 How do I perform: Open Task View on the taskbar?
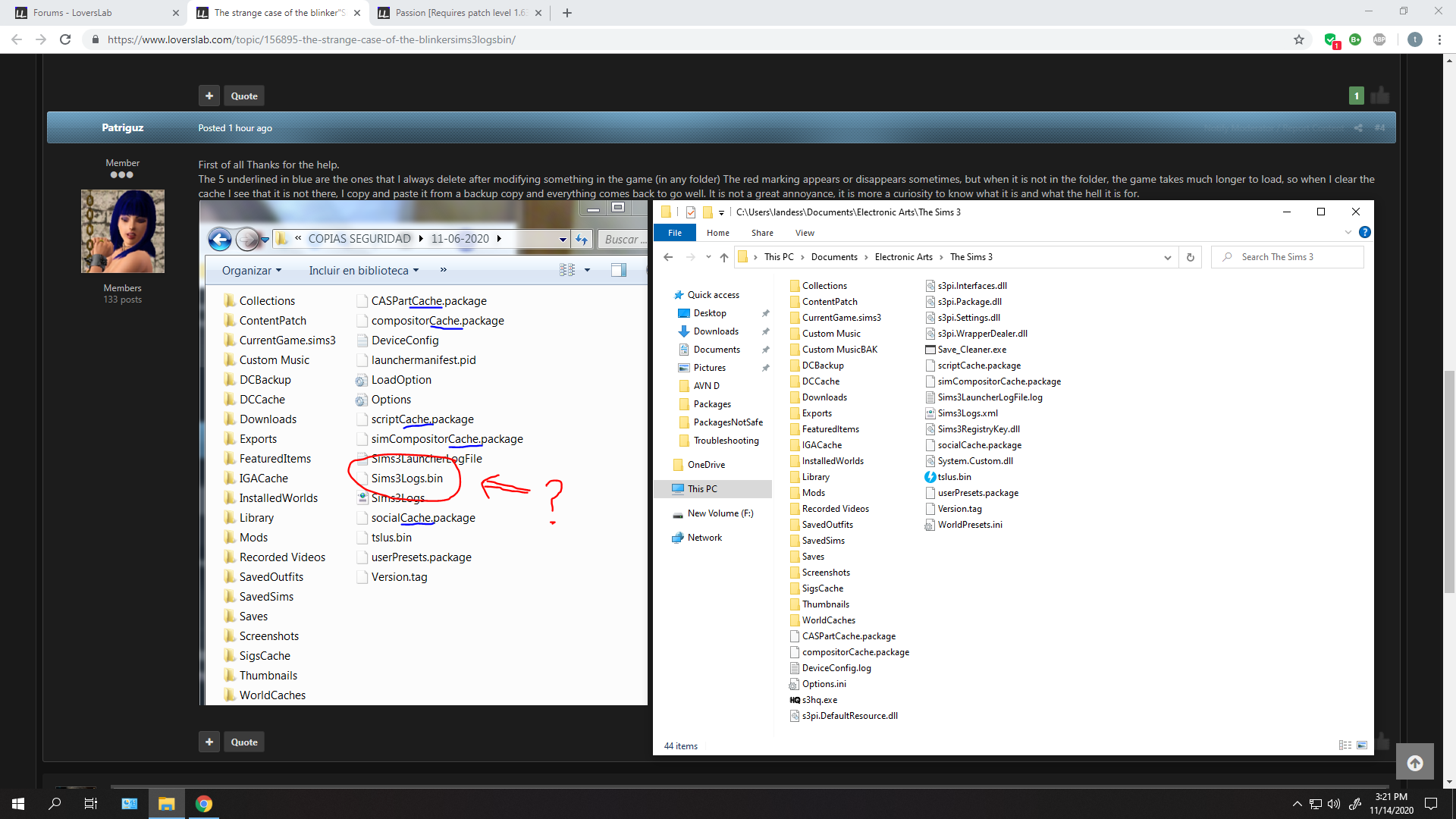(x=91, y=804)
